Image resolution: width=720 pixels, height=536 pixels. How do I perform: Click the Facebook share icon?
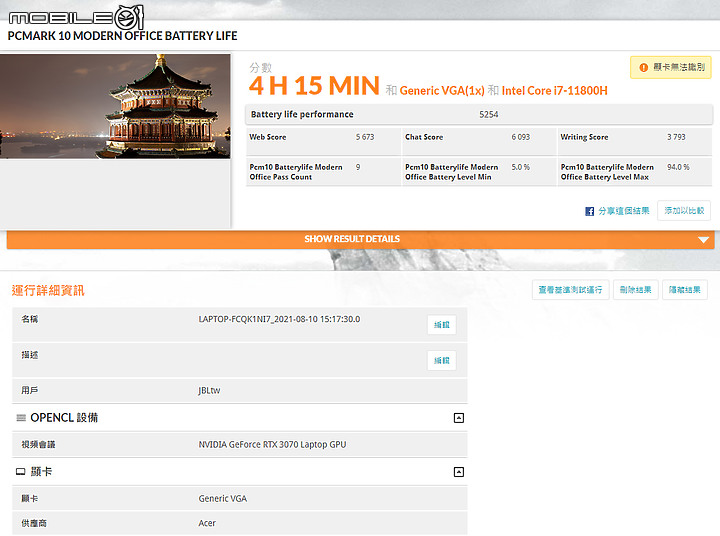point(590,211)
